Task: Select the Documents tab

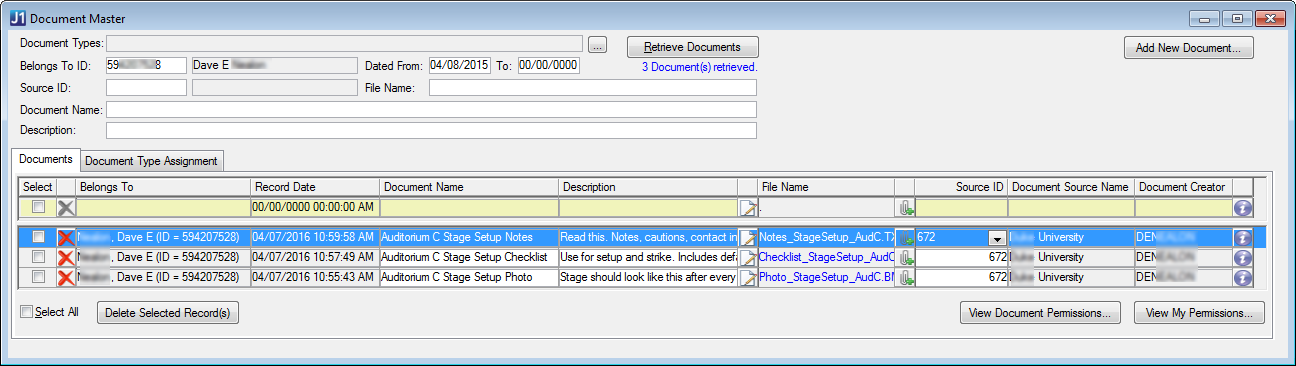Action: [46, 159]
